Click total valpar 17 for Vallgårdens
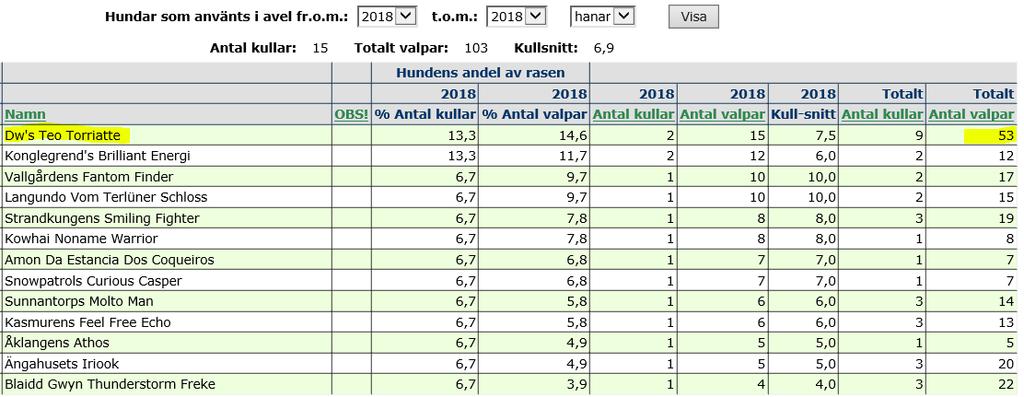The height and width of the screenshot is (397, 1024). tap(1005, 177)
